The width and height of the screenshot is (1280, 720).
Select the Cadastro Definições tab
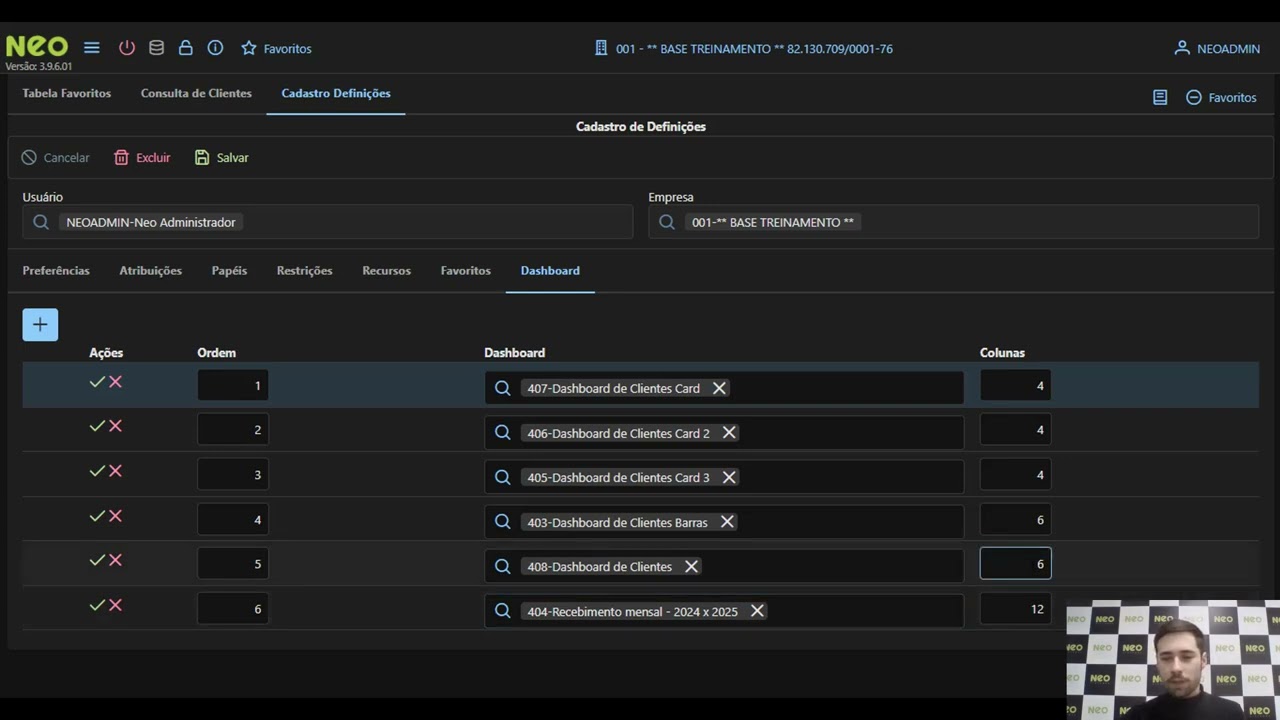click(336, 93)
